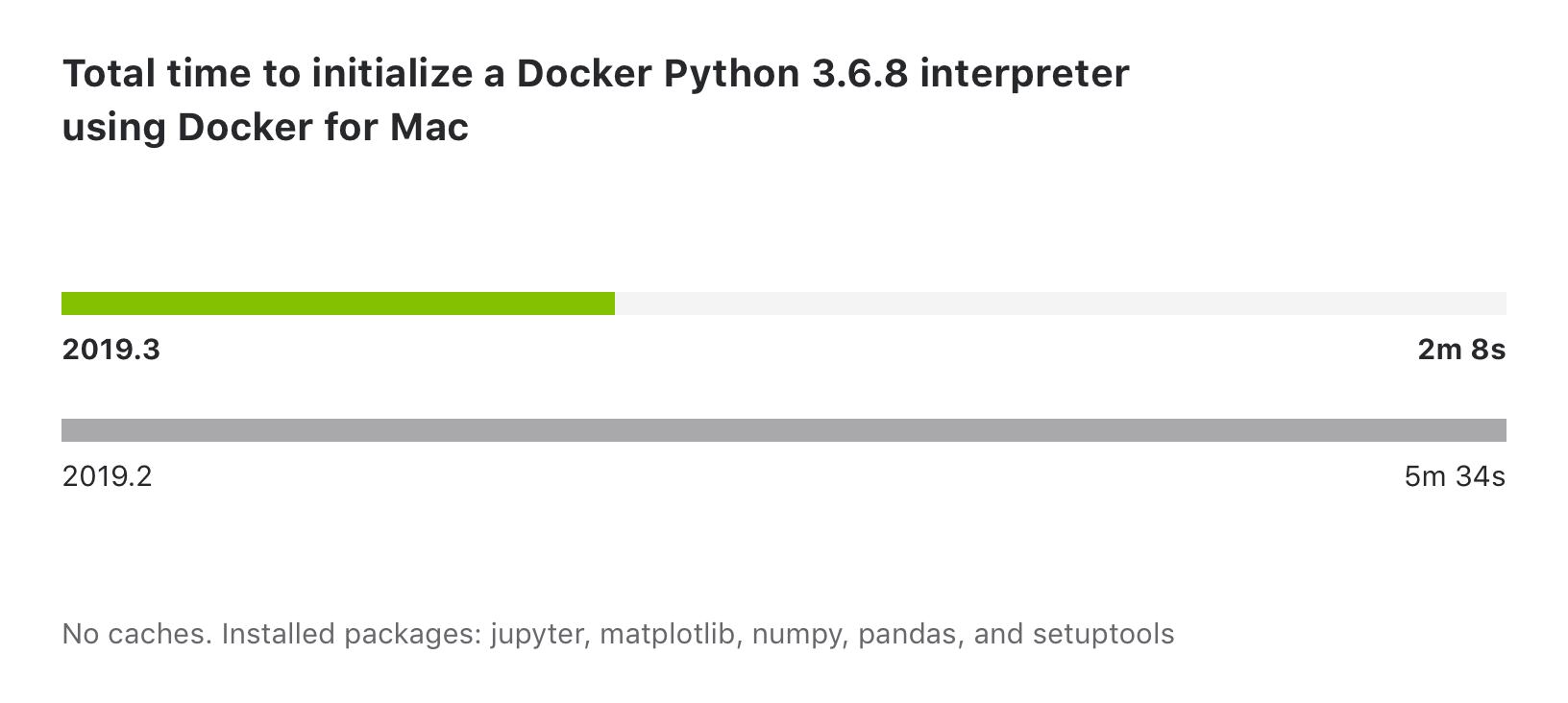Click the gray 2019.2 duration bar
This screenshot has height=703, width=1568.
pos(783,430)
